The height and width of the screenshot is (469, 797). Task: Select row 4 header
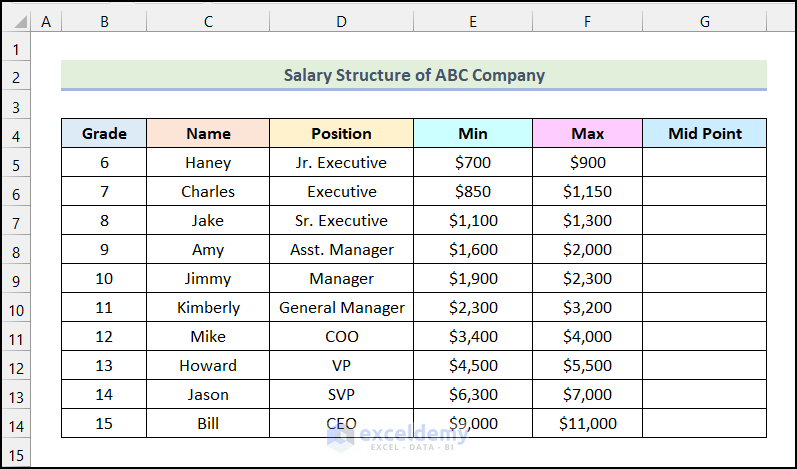pyautogui.click(x=16, y=134)
